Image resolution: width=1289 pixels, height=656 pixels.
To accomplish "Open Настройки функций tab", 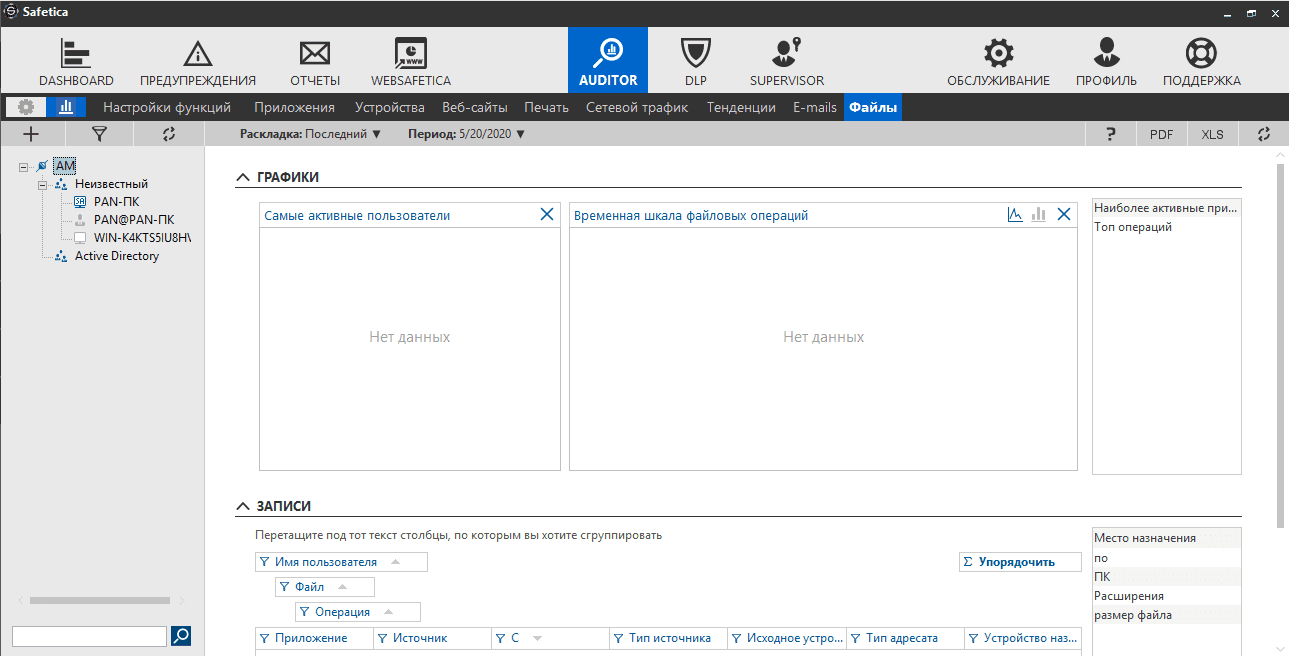I will coord(167,107).
